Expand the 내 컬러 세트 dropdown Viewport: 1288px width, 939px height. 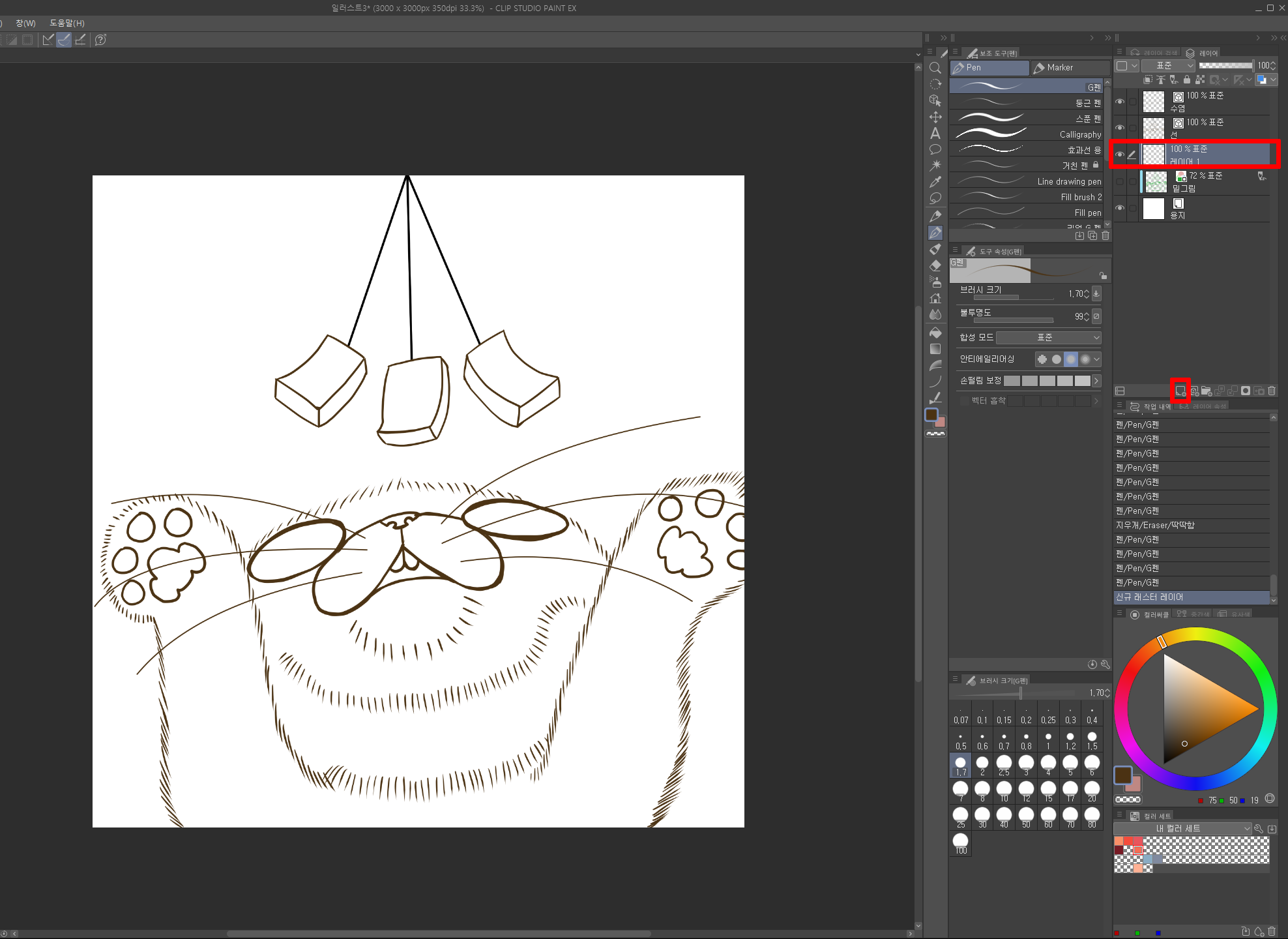tap(1184, 829)
